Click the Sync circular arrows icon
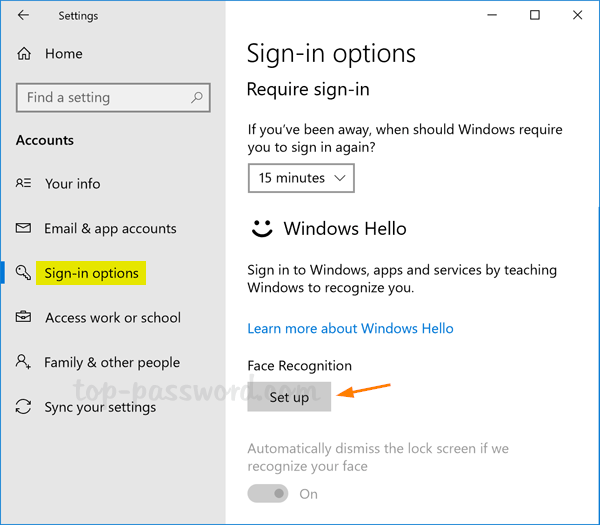600x525 pixels. point(24,407)
